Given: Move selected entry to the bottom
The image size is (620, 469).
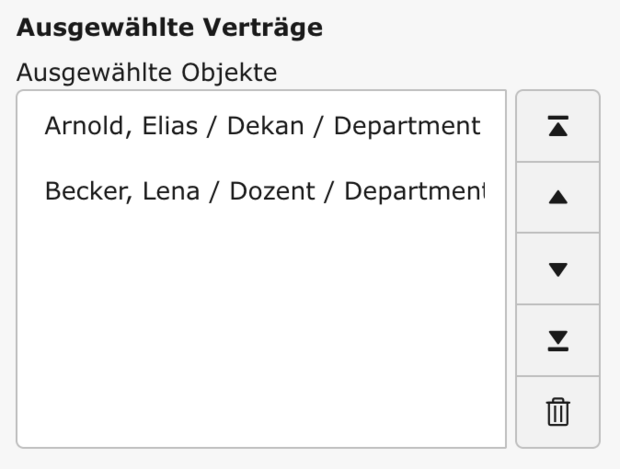Looking at the screenshot, I should 558,340.
